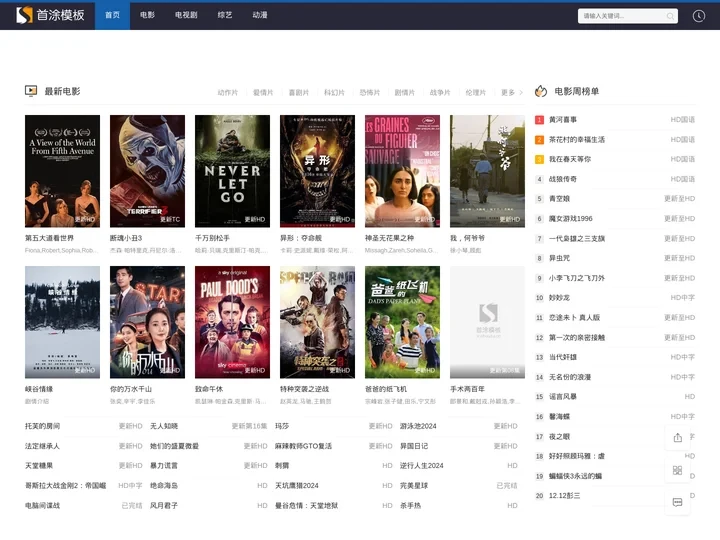Screen dimensions: 720x540
Task: Open the 神圣无花果之种 poster
Action: click(x=402, y=171)
